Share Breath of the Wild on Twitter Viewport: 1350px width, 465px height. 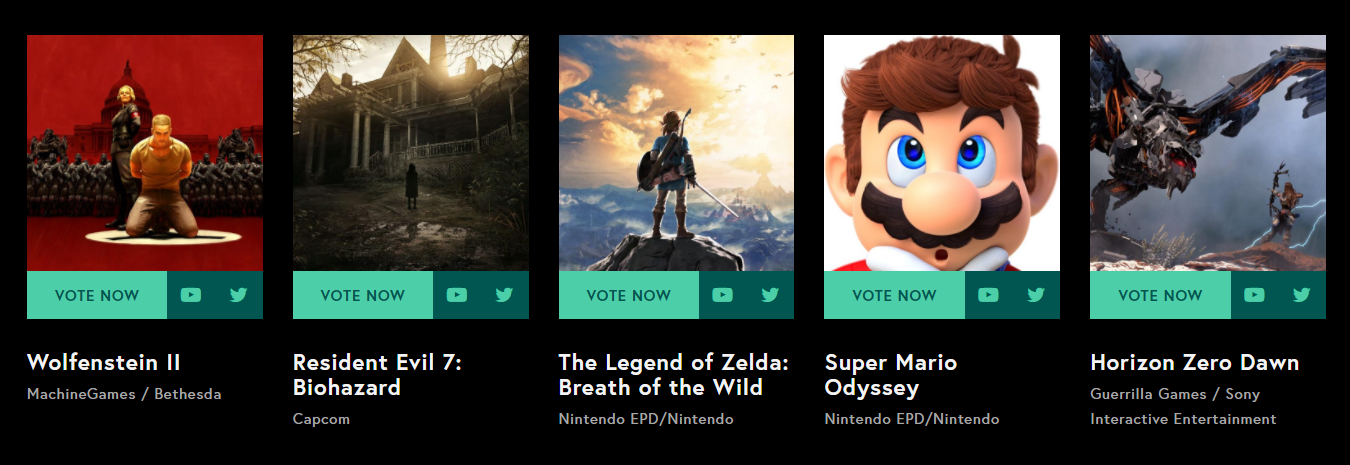770,295
